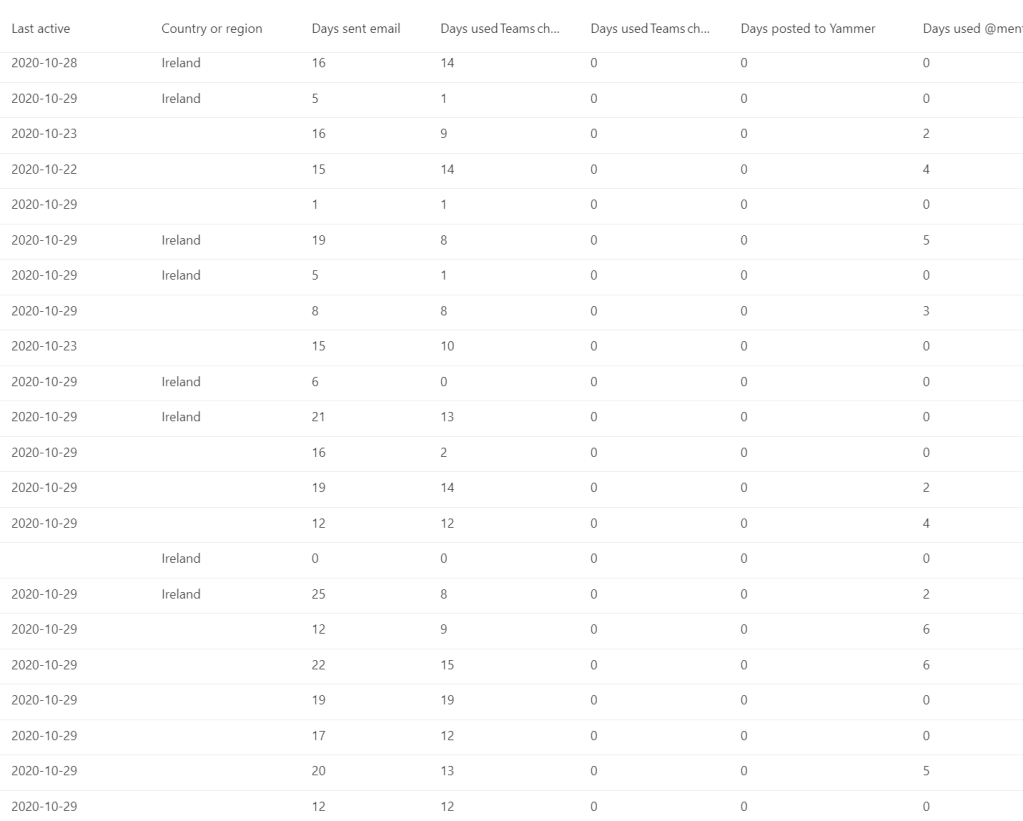Click the truncated Days used @men... header
Viewport: 1023px width, 821px height.
point(971,29)
